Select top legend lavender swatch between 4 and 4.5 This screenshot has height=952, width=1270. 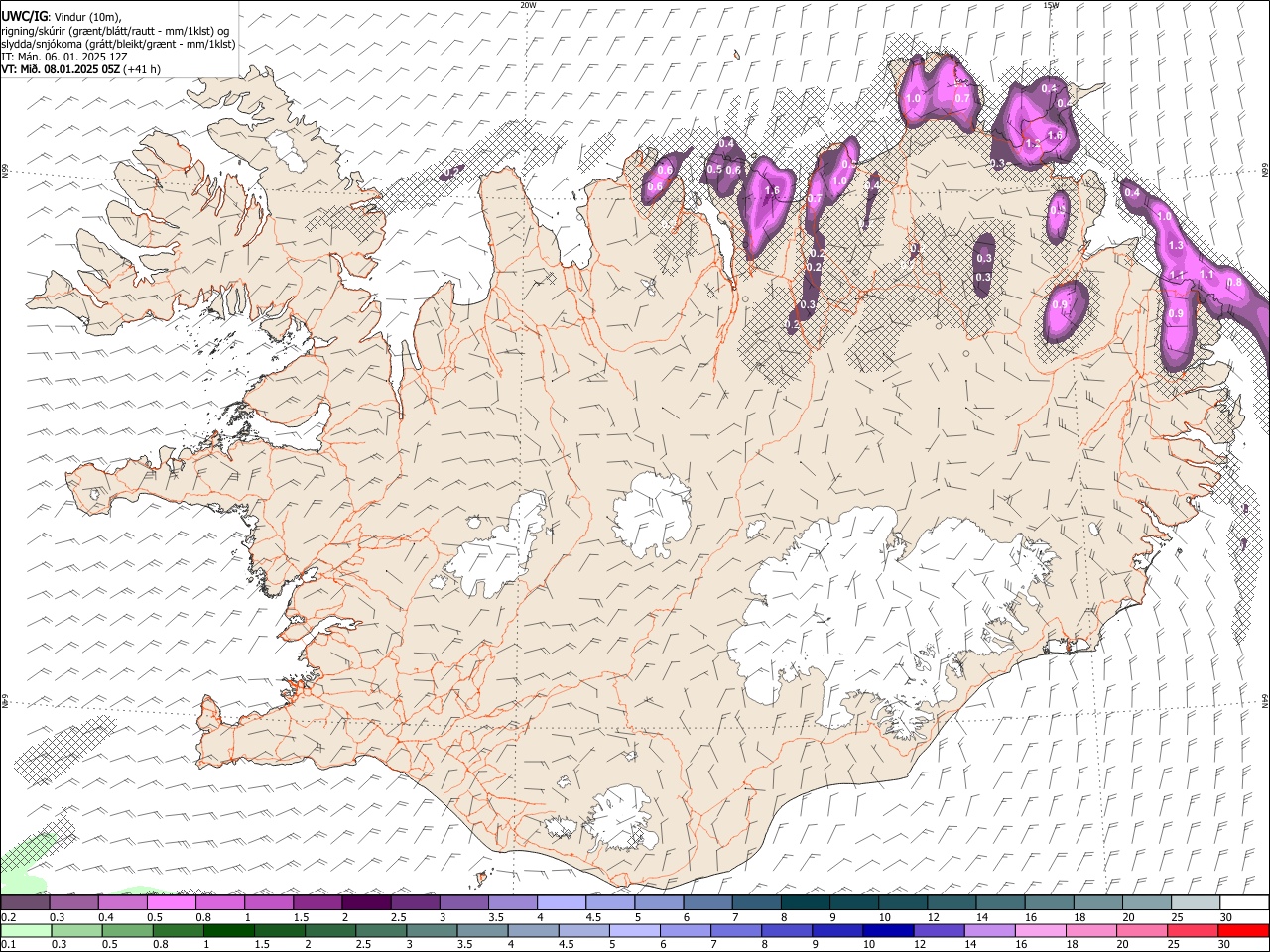[562, 902]
